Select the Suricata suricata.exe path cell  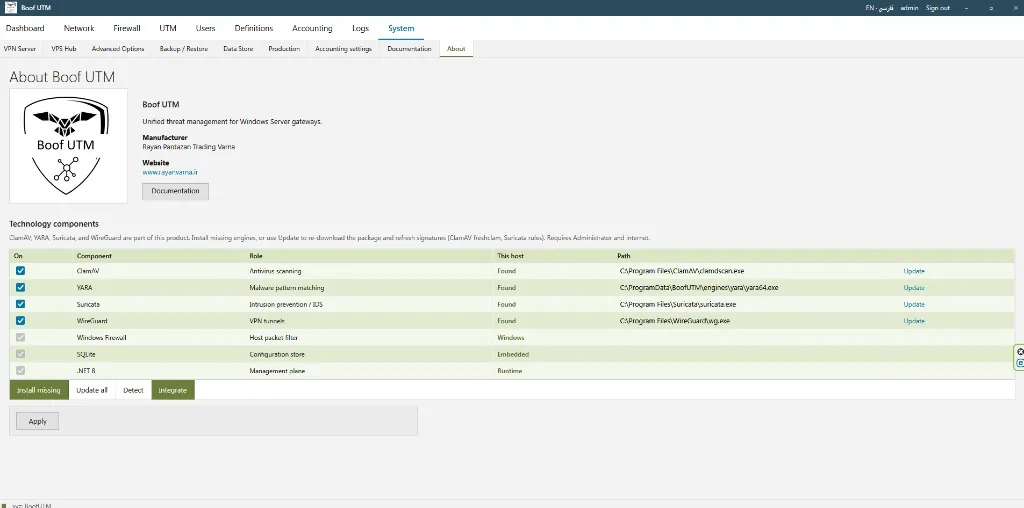[x=678, y=304]
